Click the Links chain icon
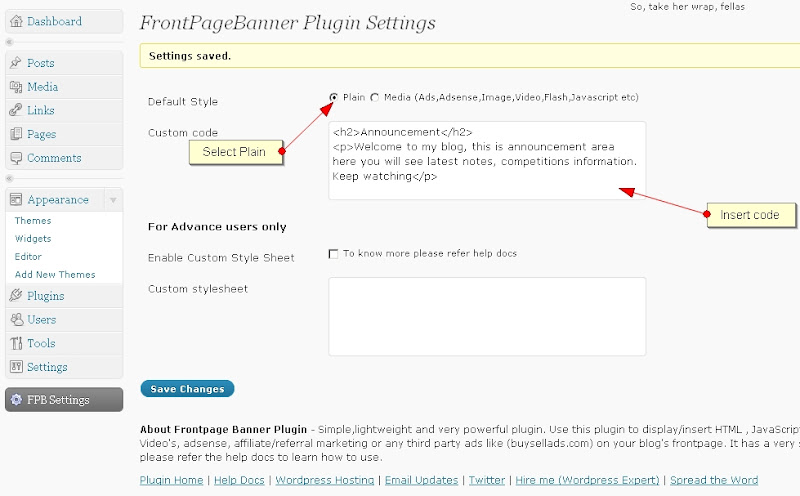The image size is (800, 496). tap(16, 110)
